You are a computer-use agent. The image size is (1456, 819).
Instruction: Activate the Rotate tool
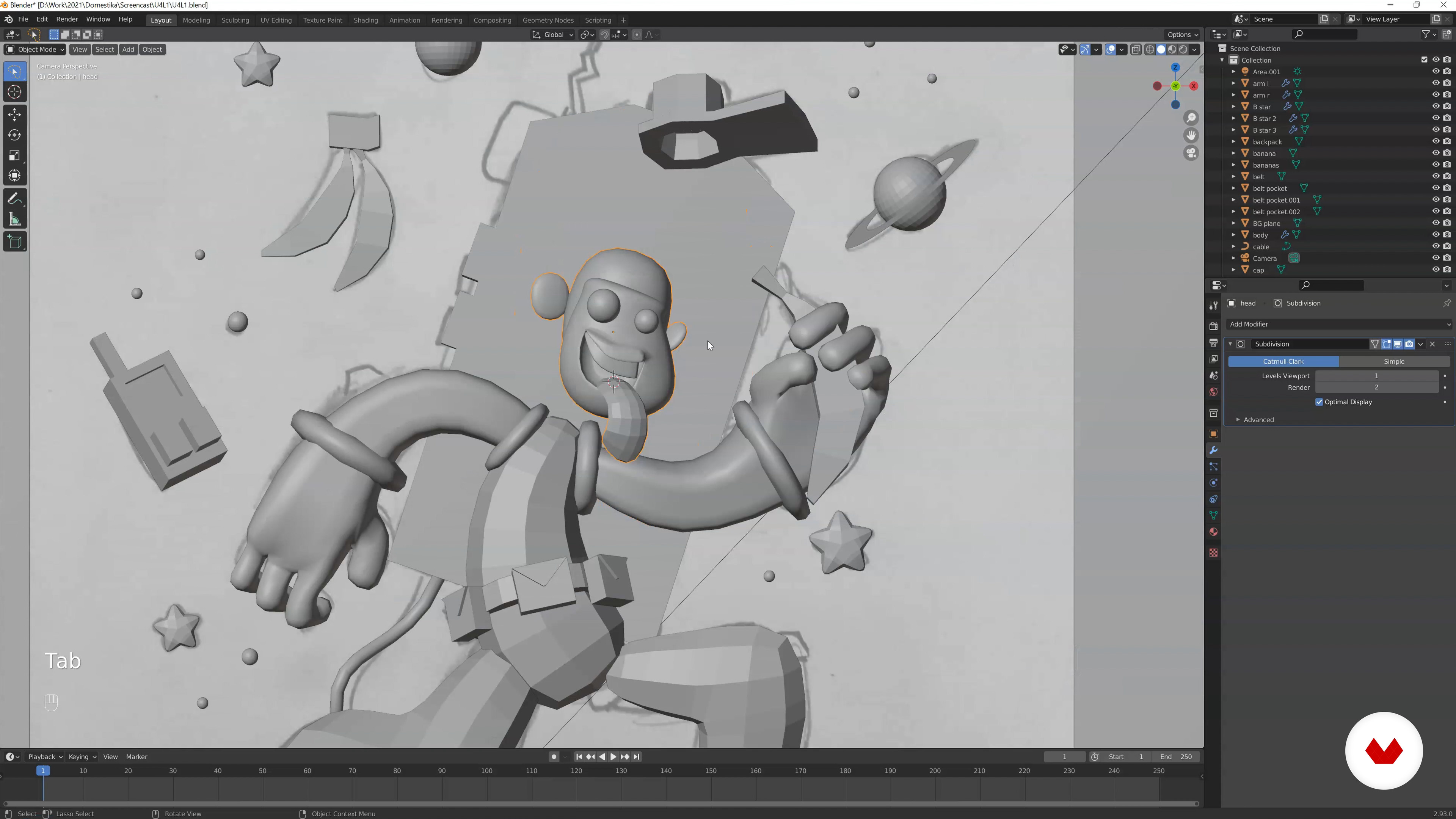coord(15,135)
